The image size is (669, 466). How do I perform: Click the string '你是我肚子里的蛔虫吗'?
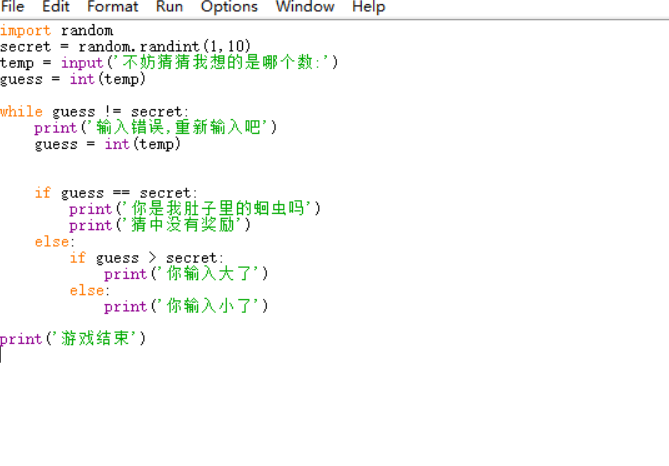(219, 209)
